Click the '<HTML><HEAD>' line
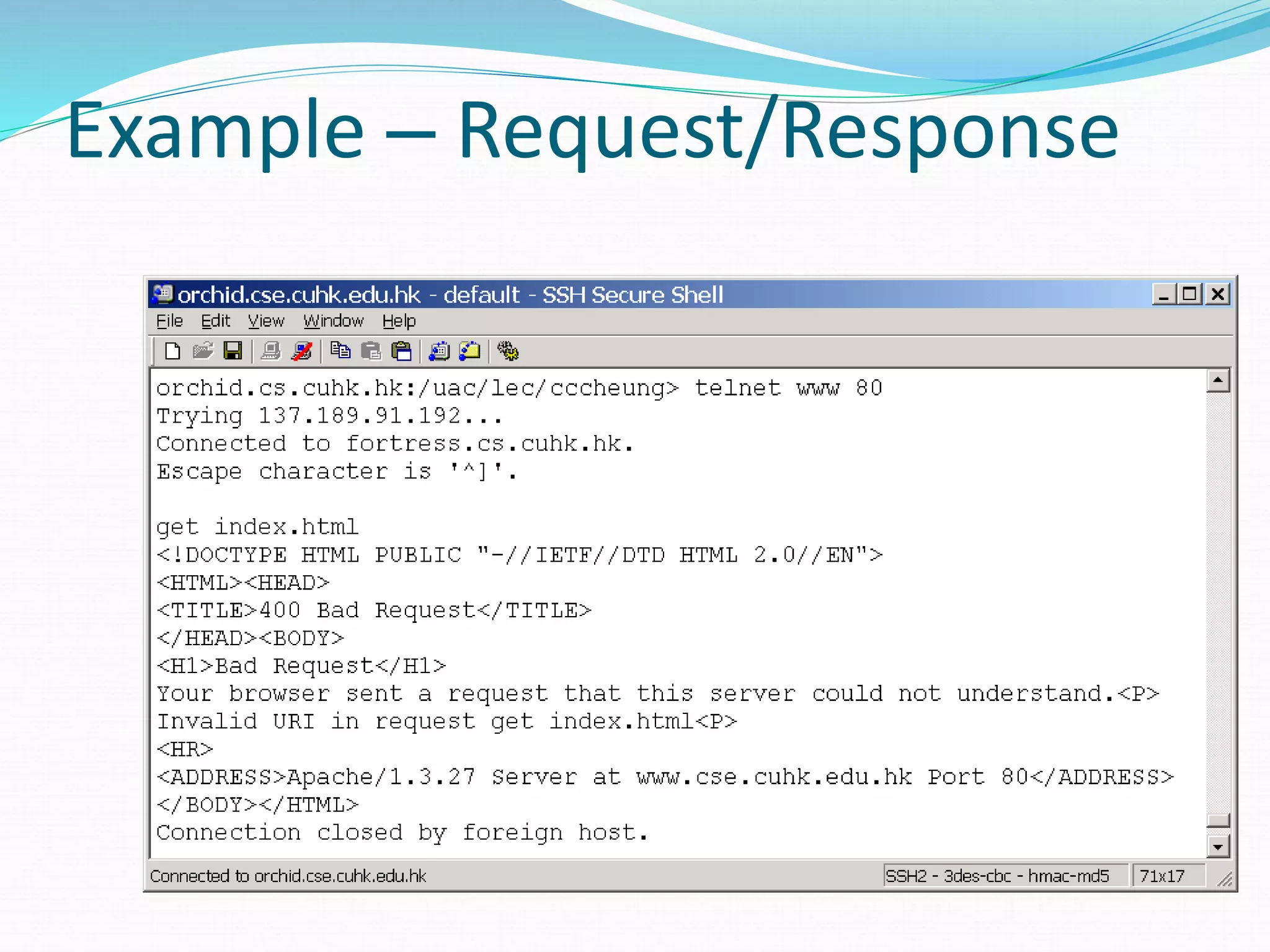 (x=242, y=583)
